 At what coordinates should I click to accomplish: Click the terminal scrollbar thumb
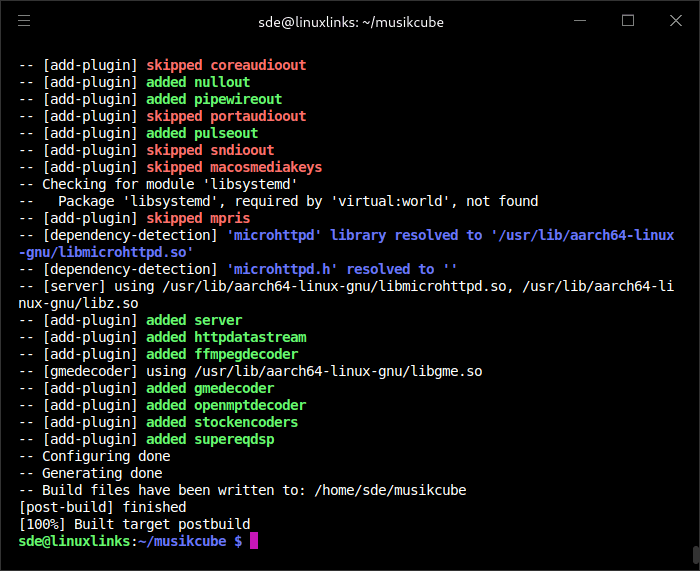click(x=696, y=554)
